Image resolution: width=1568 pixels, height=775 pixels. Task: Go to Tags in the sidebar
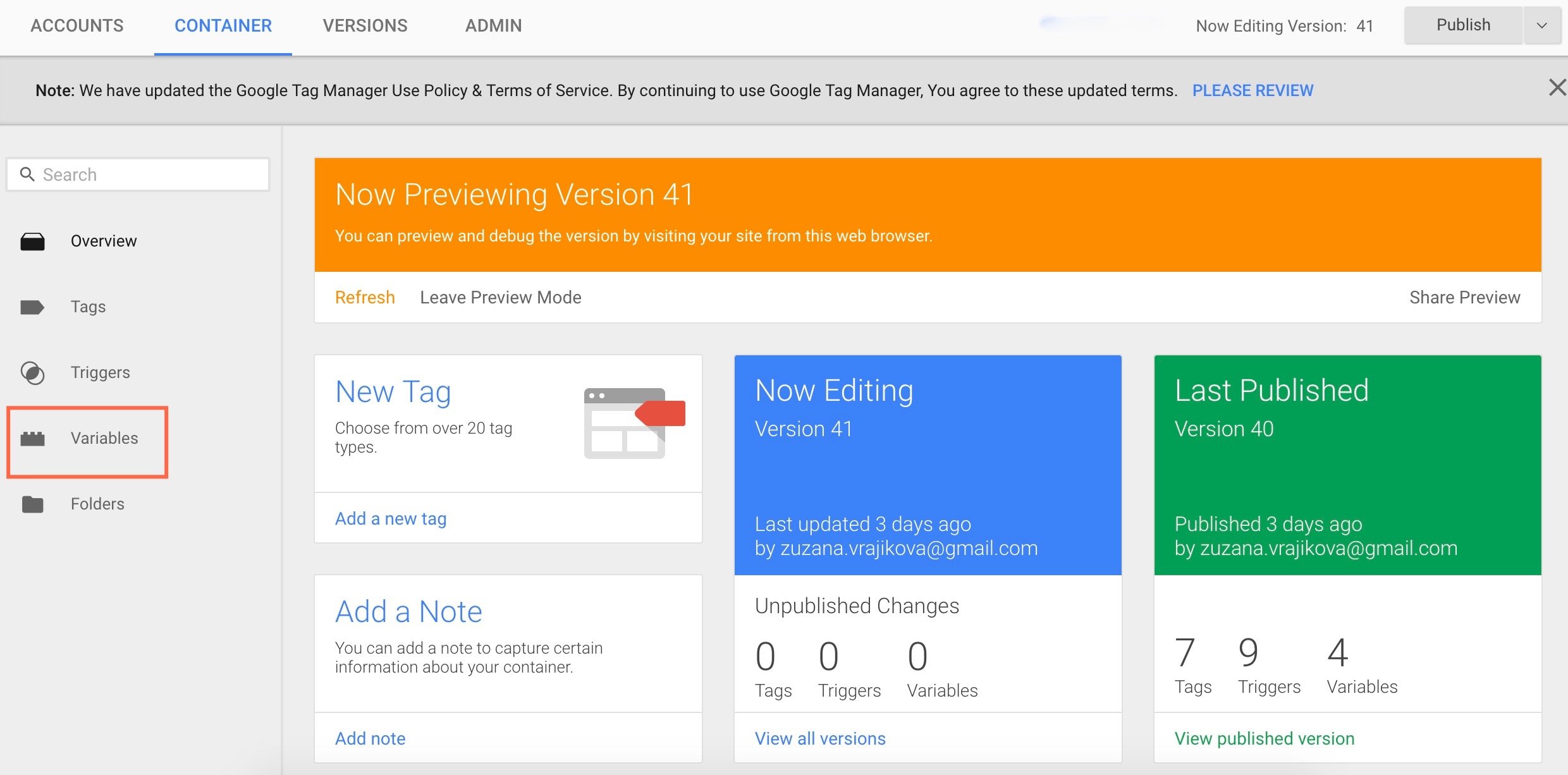click(88, 307)
